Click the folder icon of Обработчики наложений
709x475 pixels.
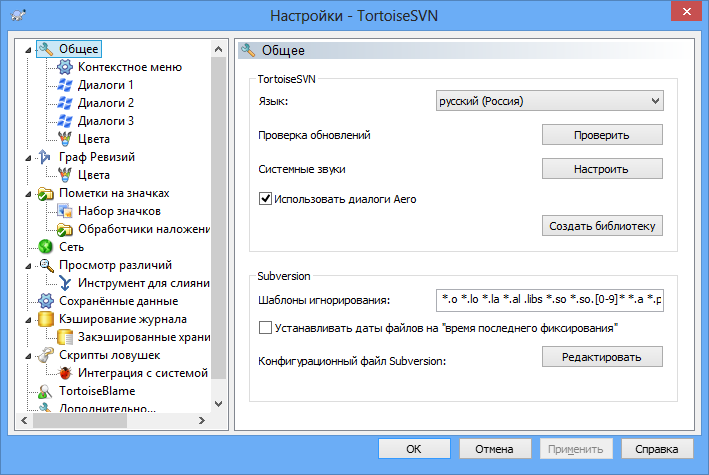coord(65,229)
